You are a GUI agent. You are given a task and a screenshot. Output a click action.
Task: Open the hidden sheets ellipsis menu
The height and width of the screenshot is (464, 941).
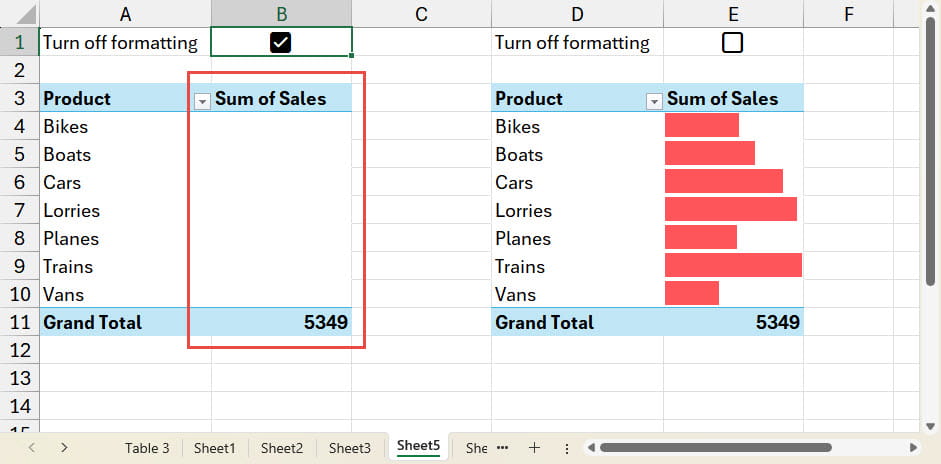(x=503, y=448)
